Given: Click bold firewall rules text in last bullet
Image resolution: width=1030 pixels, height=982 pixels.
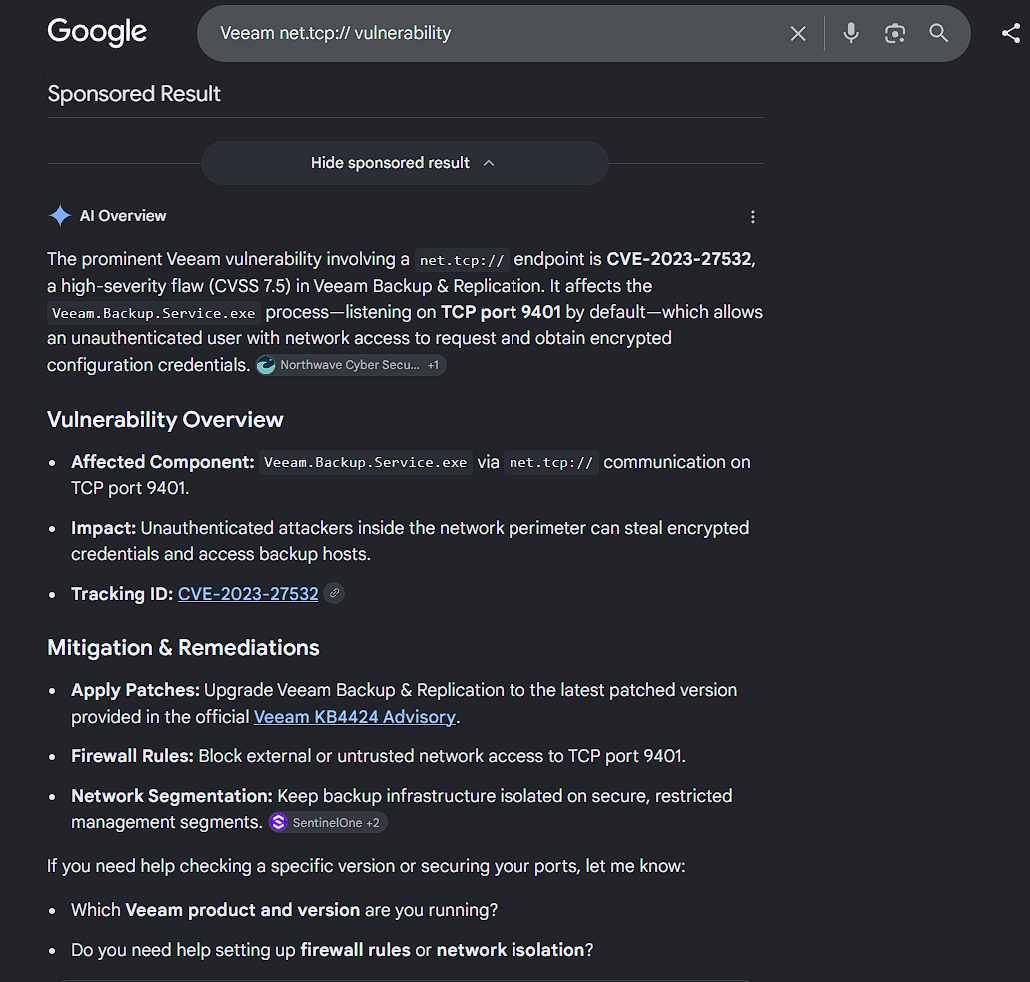Looking at the screenshot, I should [355, 950].
